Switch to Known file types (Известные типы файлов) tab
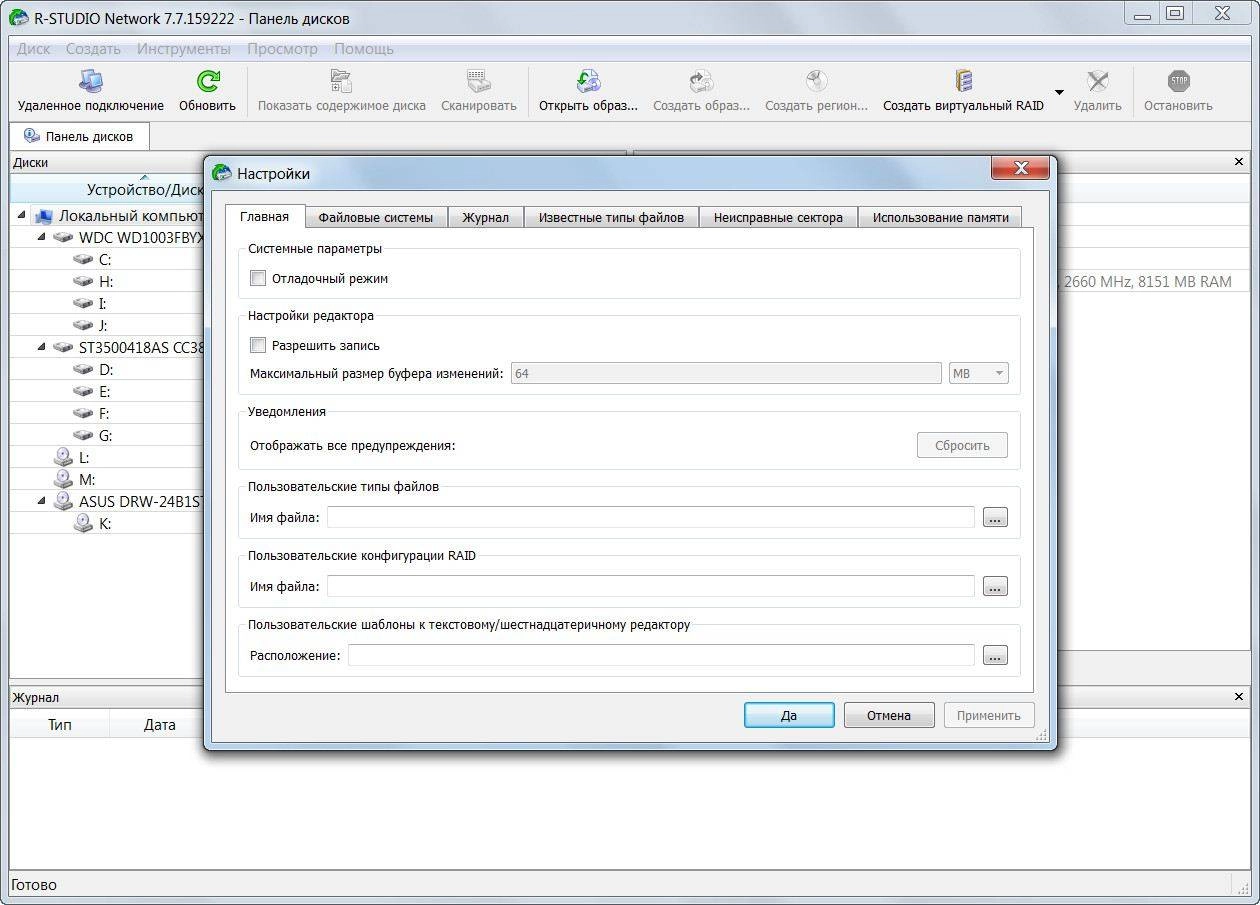The height and width of the screenshot is (905, 1260). (611, 217)
